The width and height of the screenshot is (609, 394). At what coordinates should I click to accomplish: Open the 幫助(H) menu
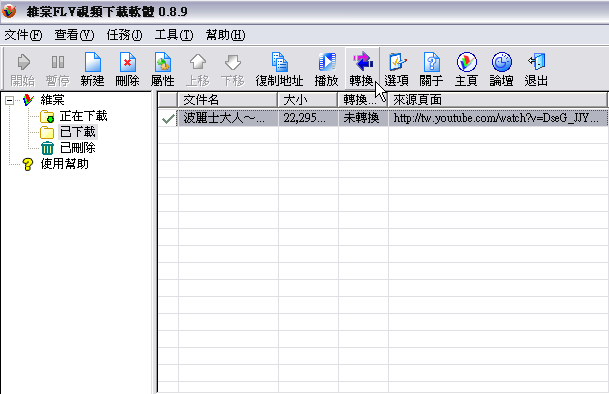pos(225,35)
